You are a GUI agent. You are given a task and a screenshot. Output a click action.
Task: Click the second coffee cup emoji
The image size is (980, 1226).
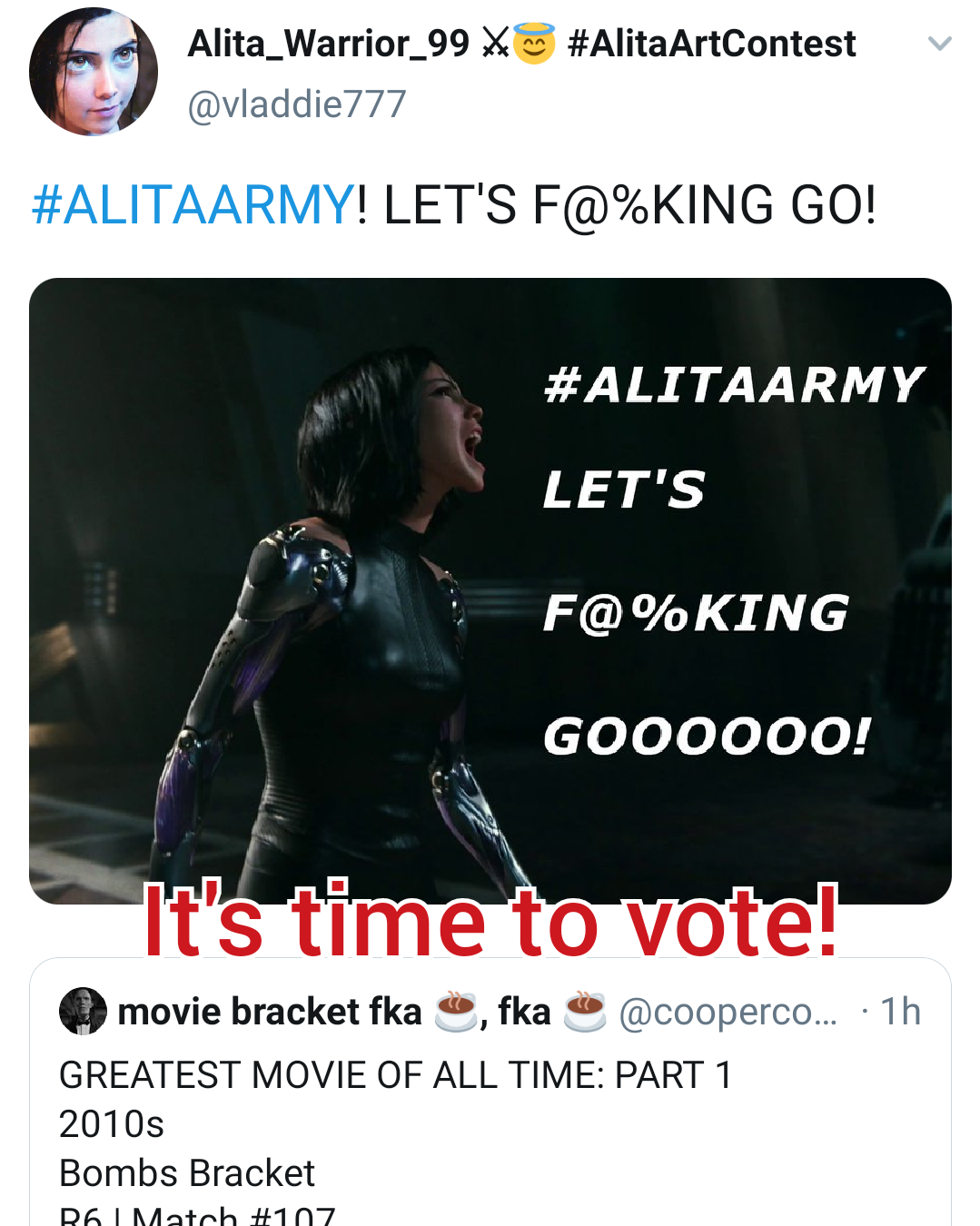pyautogui.click(x=585, y=1012)
